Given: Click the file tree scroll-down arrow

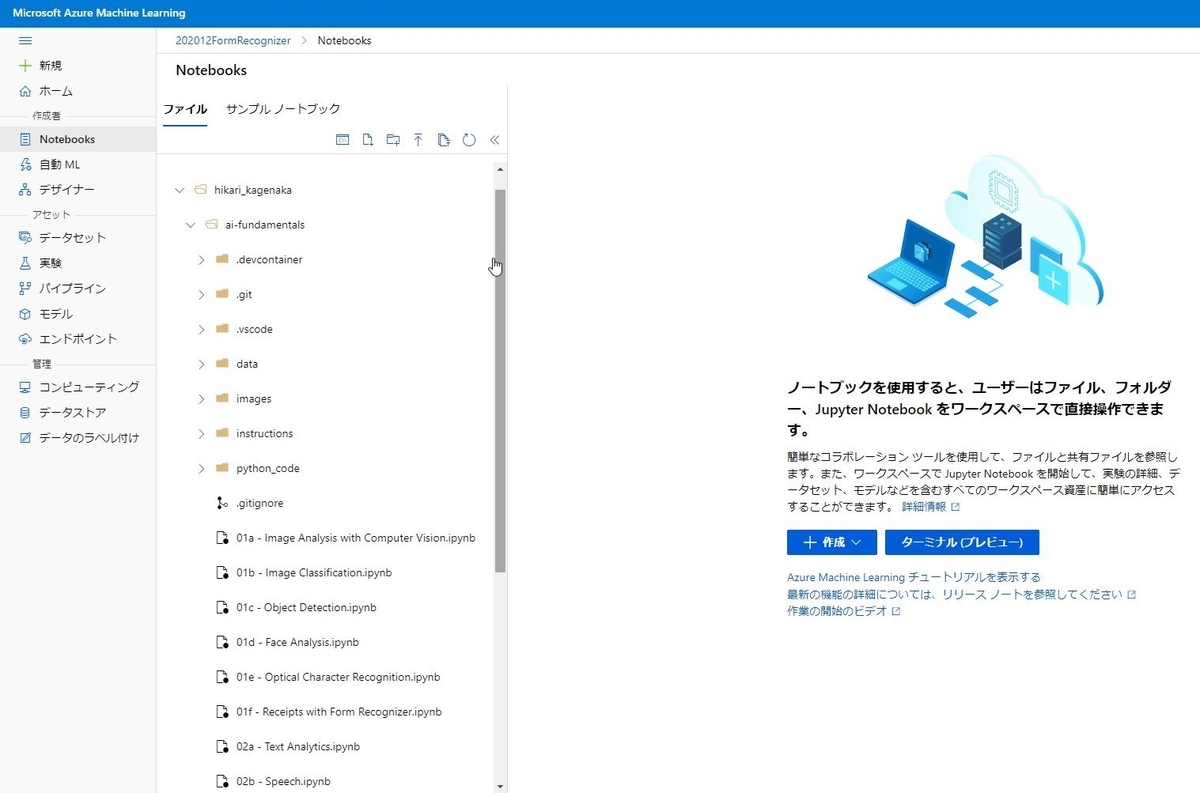Looking at the screenshot, I should tap(500, 786).
